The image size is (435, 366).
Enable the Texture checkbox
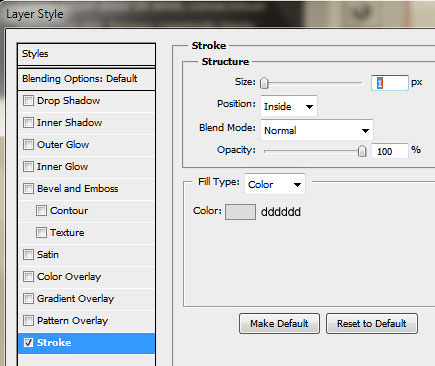[x=41, y=233]
